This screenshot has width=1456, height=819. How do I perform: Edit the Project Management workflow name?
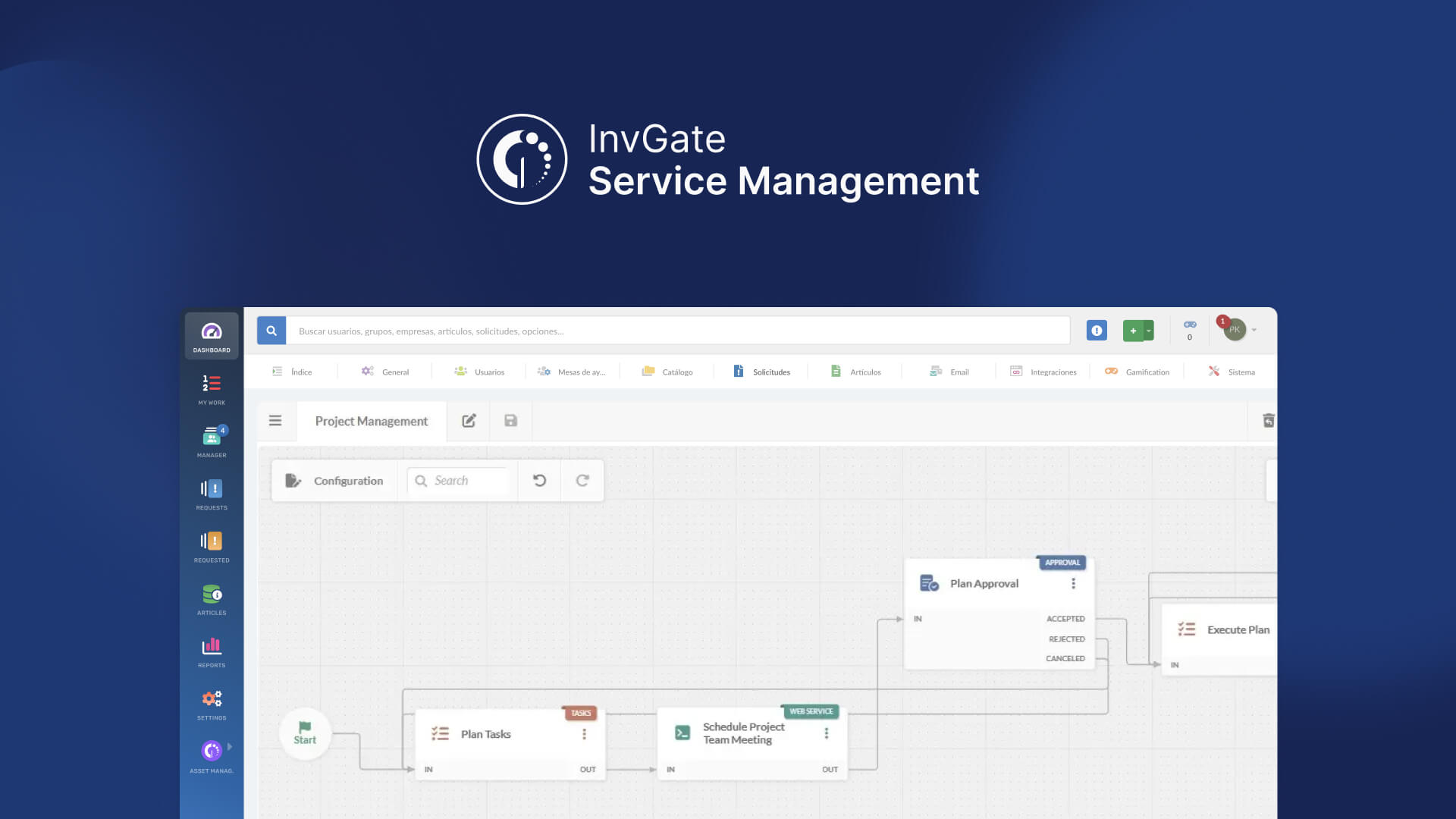[x=469, y=421]
